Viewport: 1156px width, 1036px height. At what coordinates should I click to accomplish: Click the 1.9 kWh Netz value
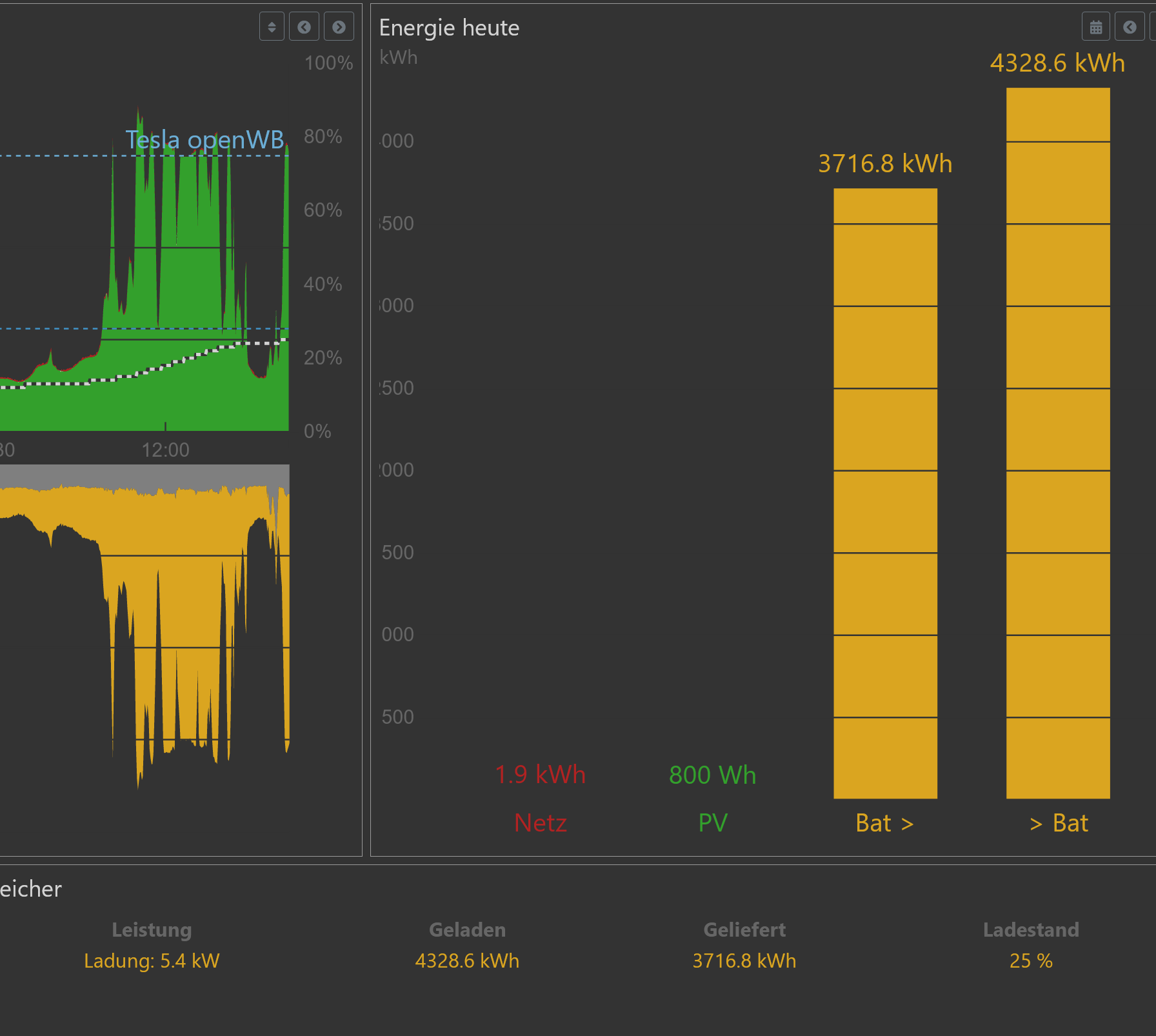(540, 774)
